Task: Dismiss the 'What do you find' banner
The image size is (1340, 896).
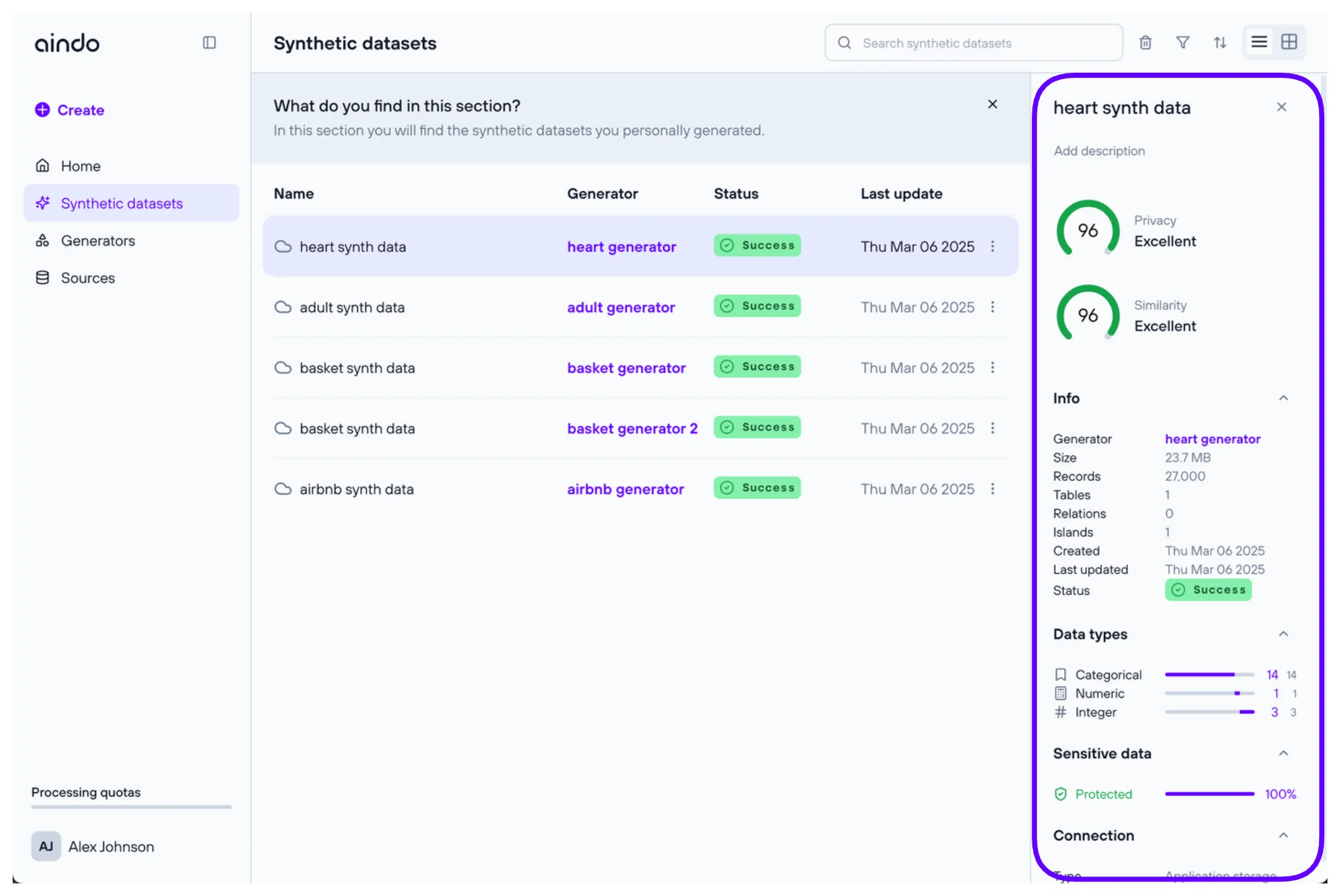Action: 992,104
